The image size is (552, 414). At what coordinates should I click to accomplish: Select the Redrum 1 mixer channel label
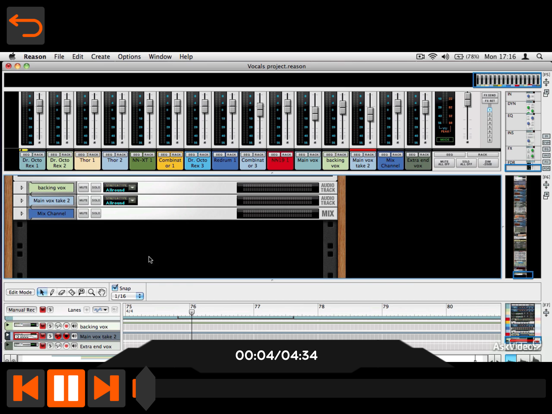pos(225,162)
